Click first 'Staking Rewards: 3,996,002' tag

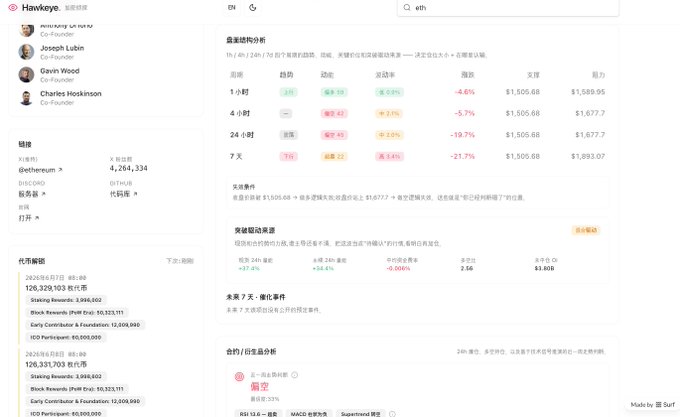click(x=66, y=300)
